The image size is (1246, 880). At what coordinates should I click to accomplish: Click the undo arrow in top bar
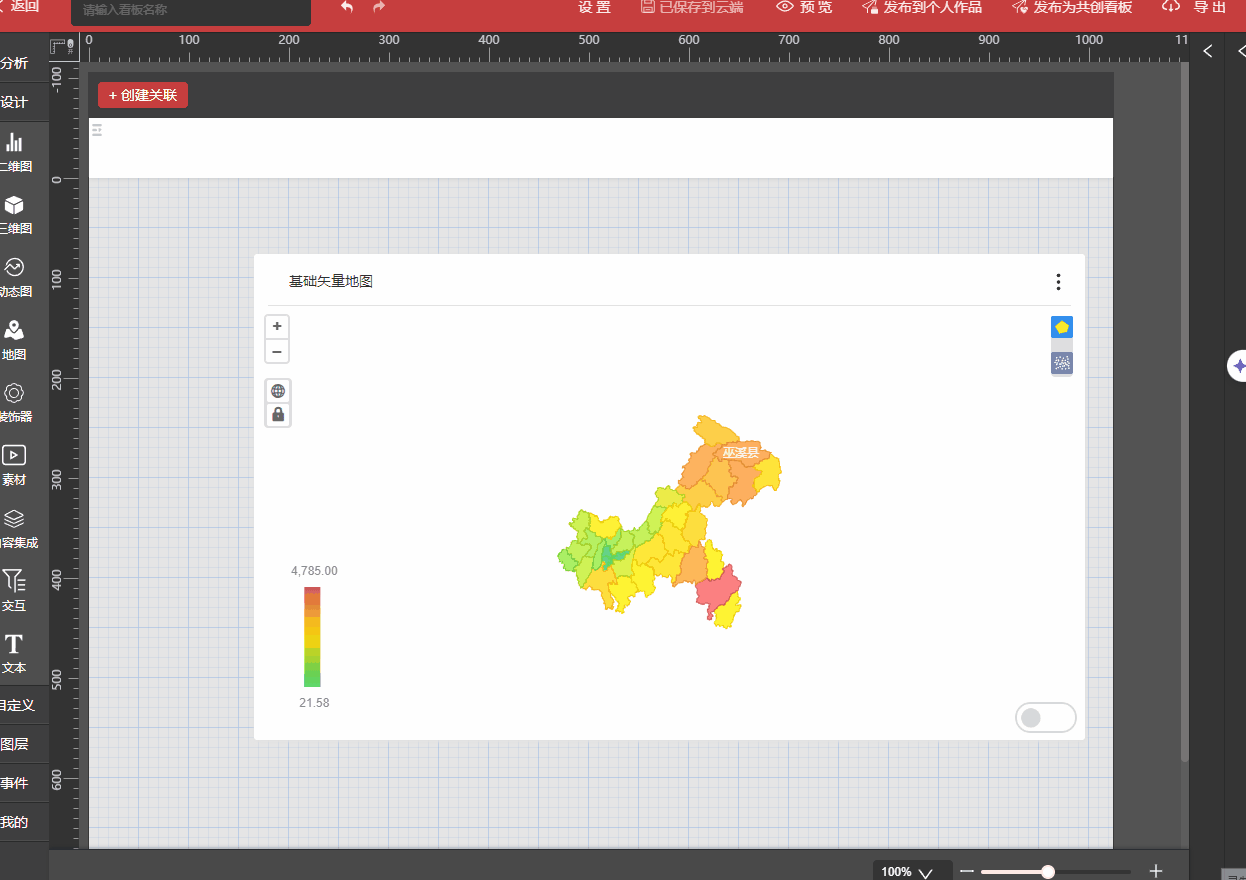tap(347, 7)
